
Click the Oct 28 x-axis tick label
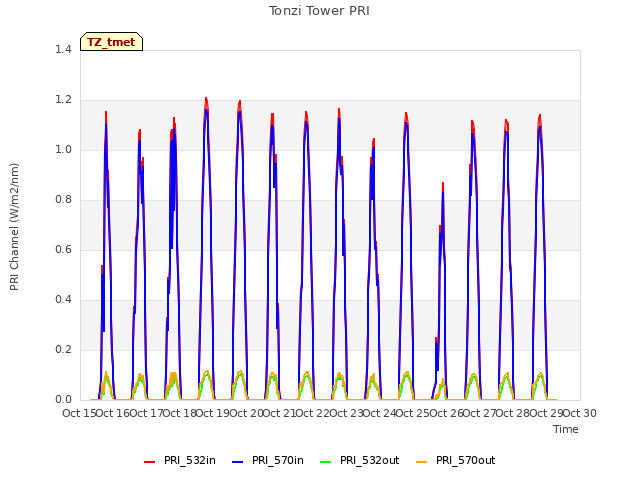[x=513, y=413]
